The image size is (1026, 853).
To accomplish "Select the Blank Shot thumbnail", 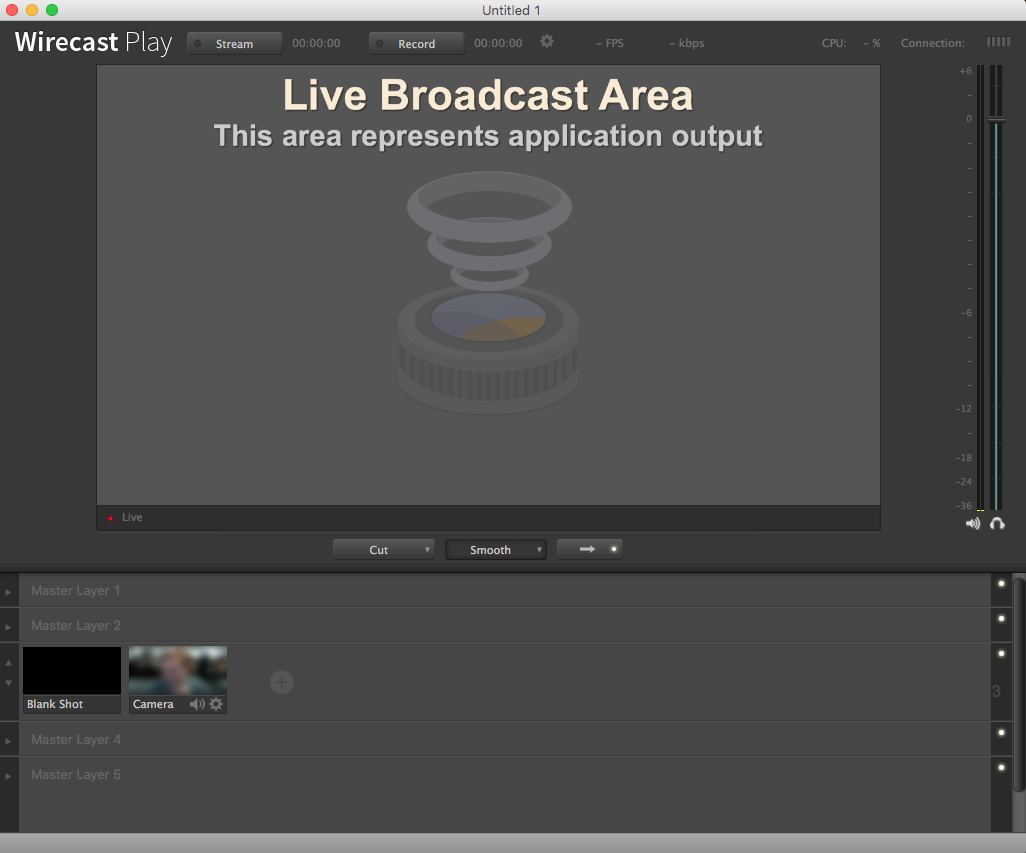I will coord(72,670).
